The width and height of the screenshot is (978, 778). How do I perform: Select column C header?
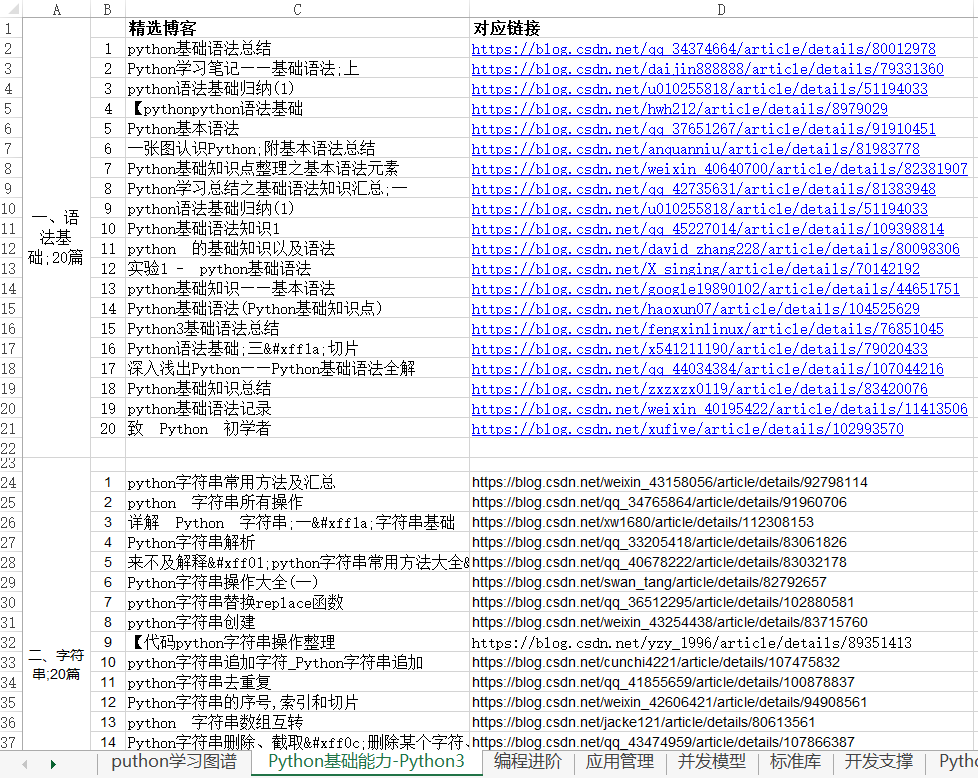297,9
